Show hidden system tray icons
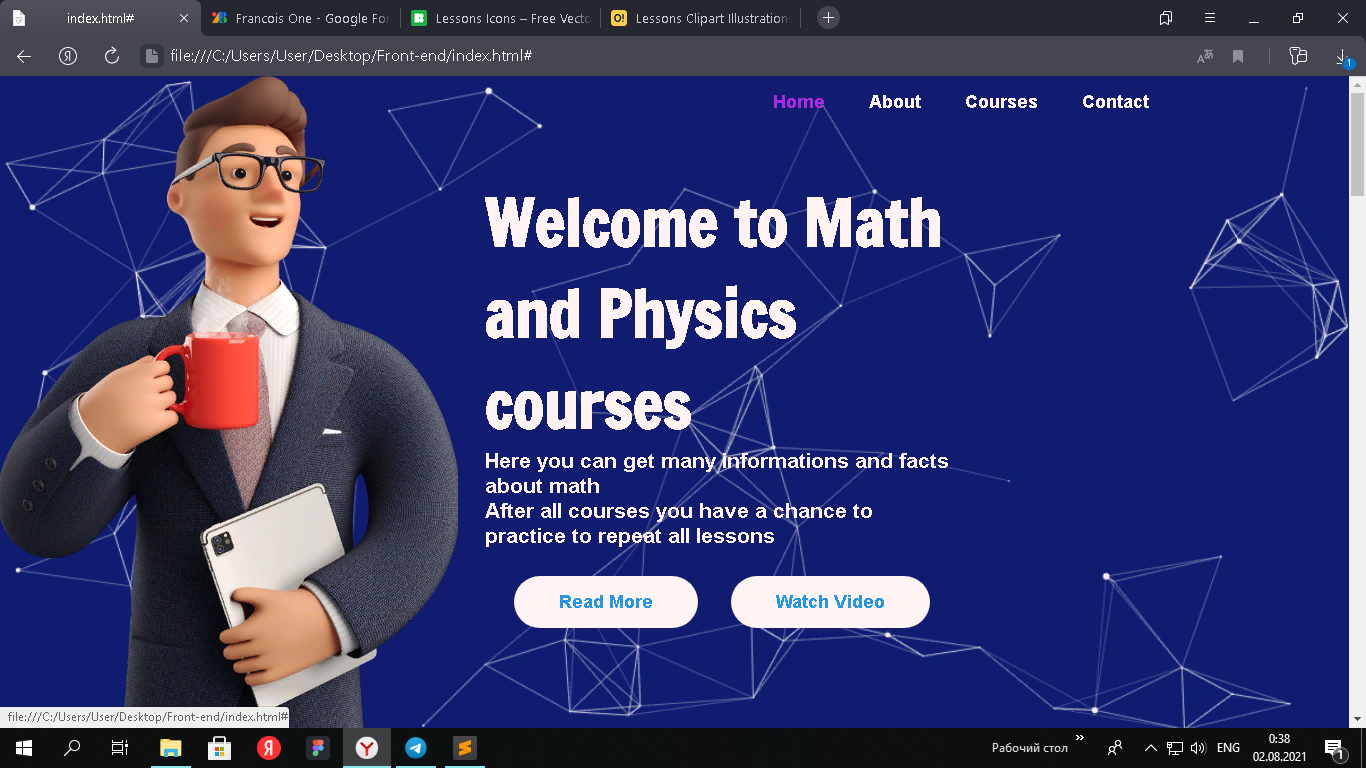The width and height of the screenshot is (1366, 768). (x=1150, y=748)
